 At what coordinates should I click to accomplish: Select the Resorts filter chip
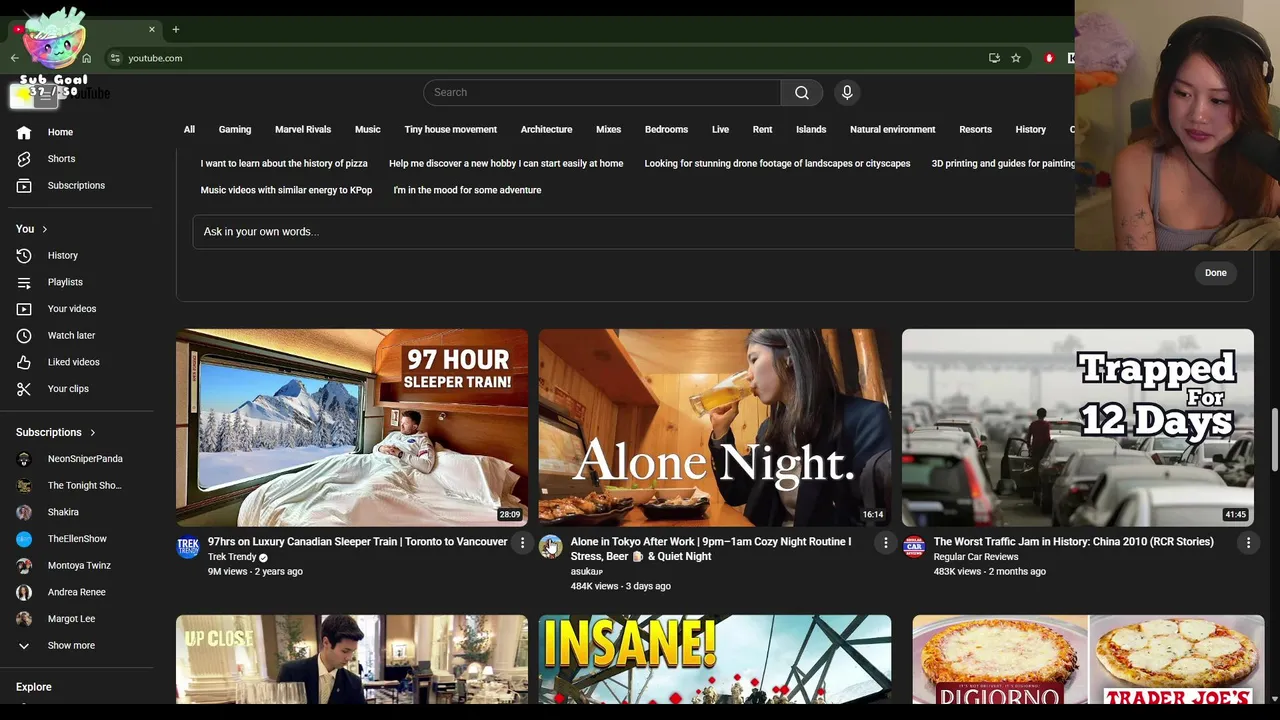coord(975,129)
